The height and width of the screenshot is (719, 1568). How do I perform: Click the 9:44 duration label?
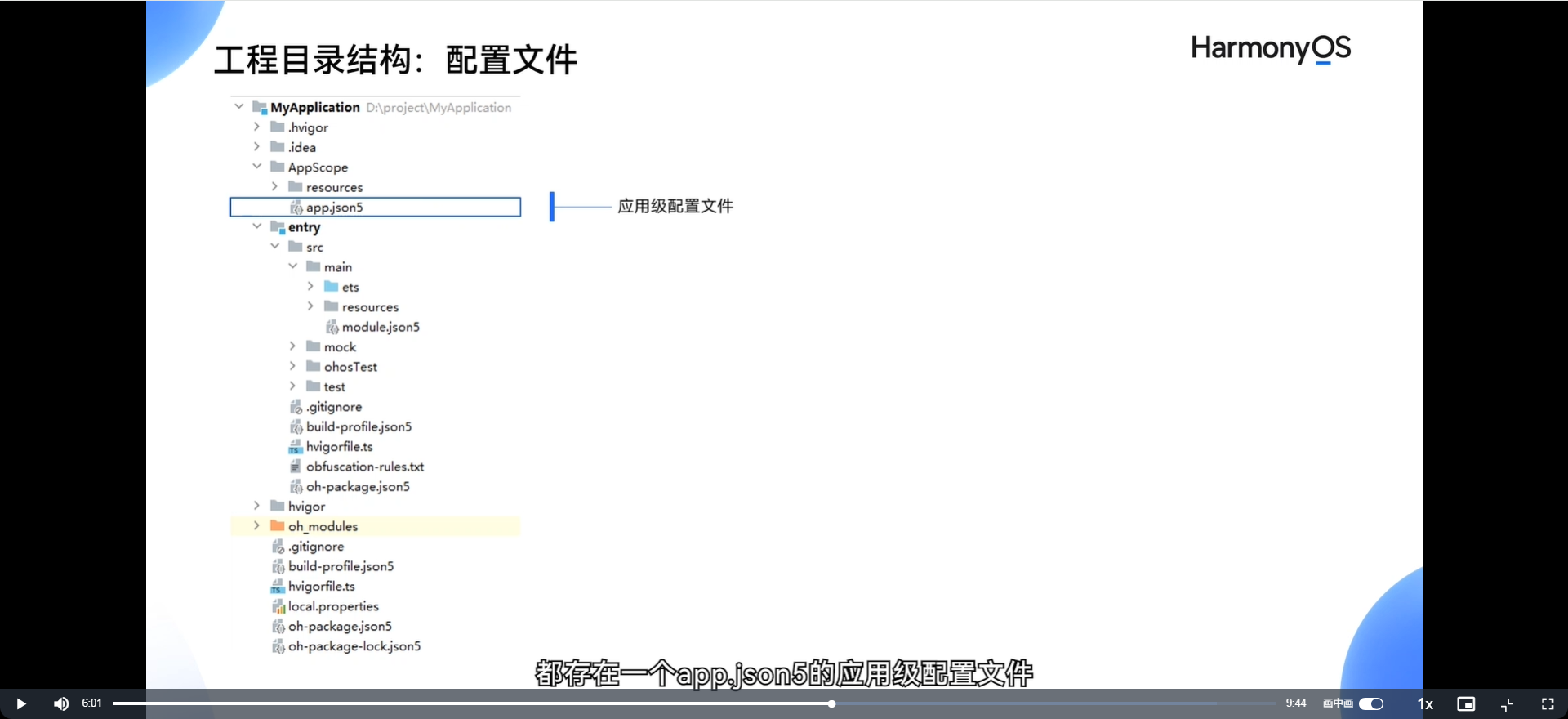1296,703
